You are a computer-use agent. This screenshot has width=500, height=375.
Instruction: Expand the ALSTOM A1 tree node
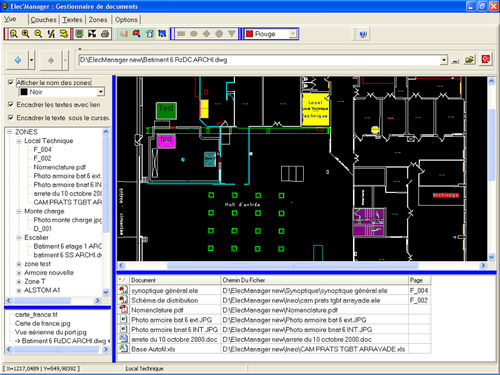[x=19, y=290]
